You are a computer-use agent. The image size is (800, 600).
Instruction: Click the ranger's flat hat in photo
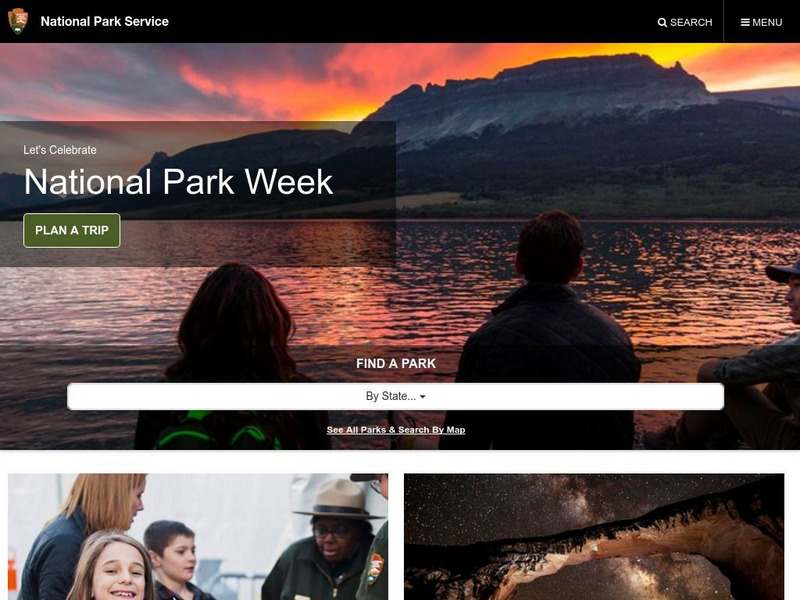click(338, 499)
